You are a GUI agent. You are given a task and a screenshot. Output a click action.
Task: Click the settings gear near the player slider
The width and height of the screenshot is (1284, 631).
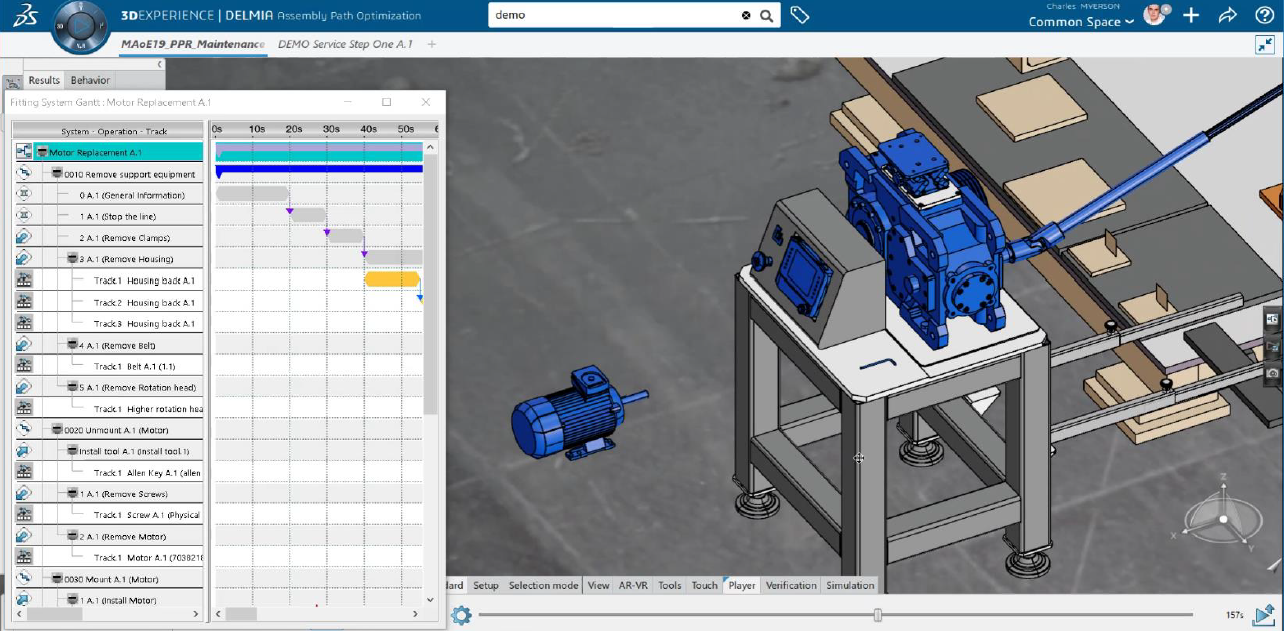461,615
